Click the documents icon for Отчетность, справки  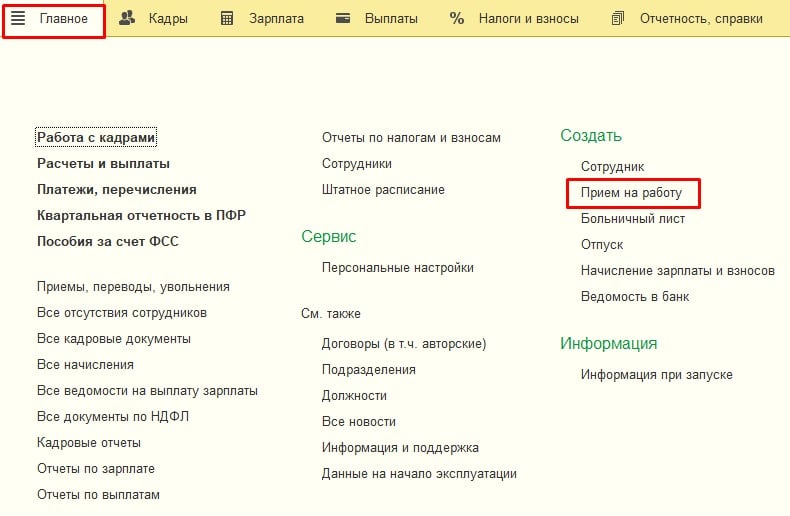(x=618, y=19)
